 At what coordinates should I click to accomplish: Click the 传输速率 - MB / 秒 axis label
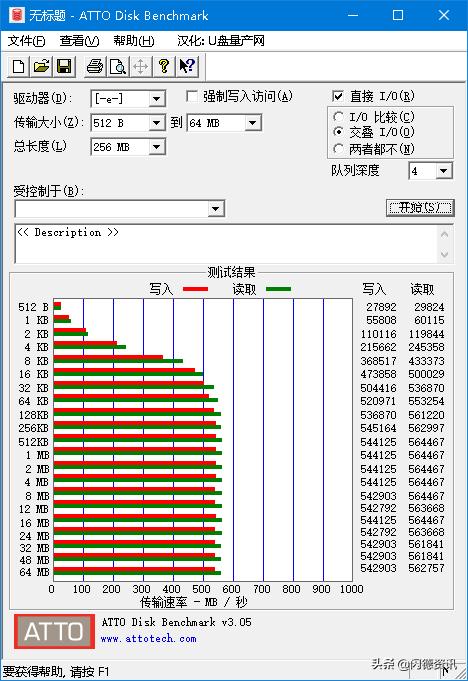(194, 602)
